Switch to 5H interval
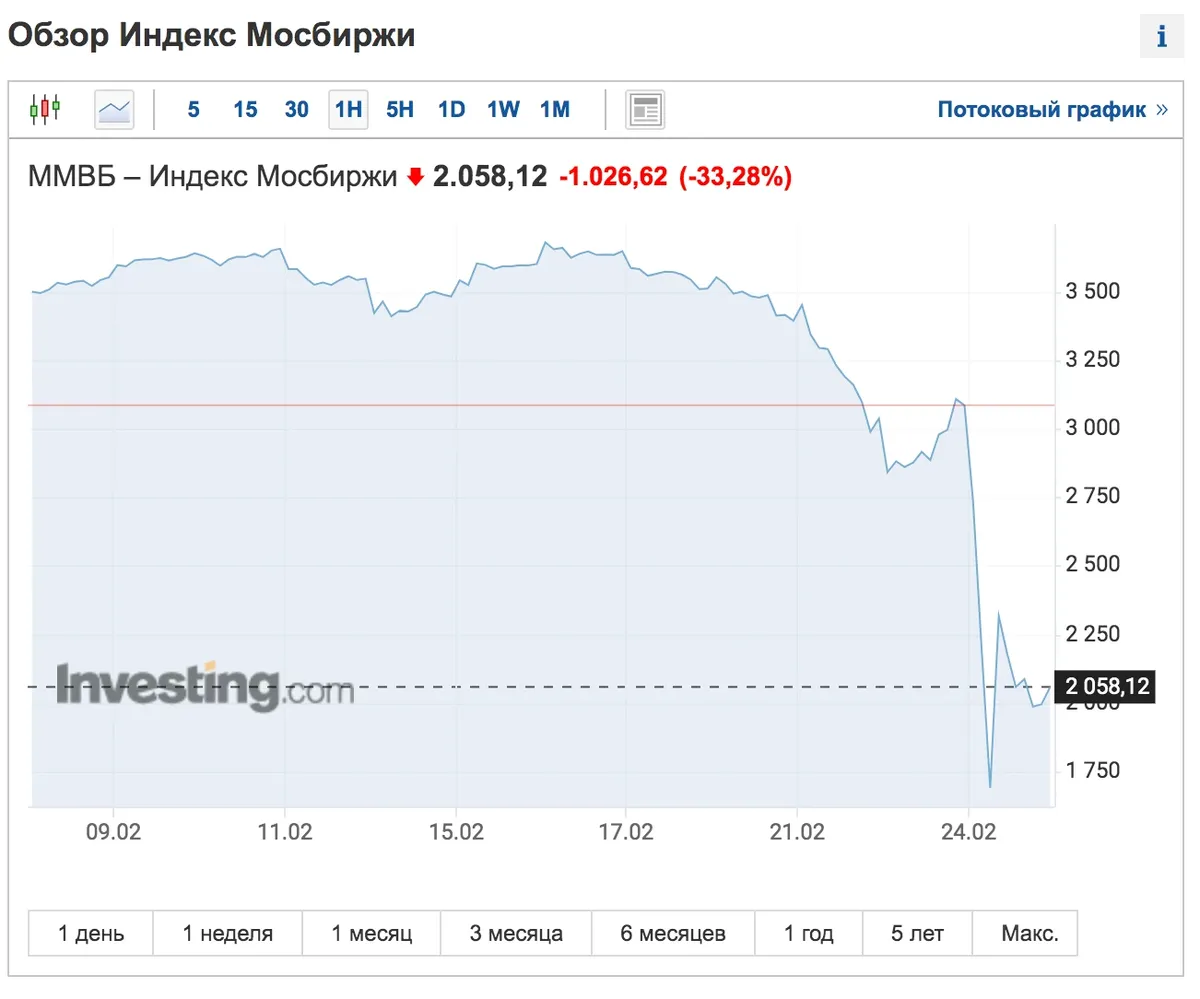1200x999 pixels. point(400,110)
